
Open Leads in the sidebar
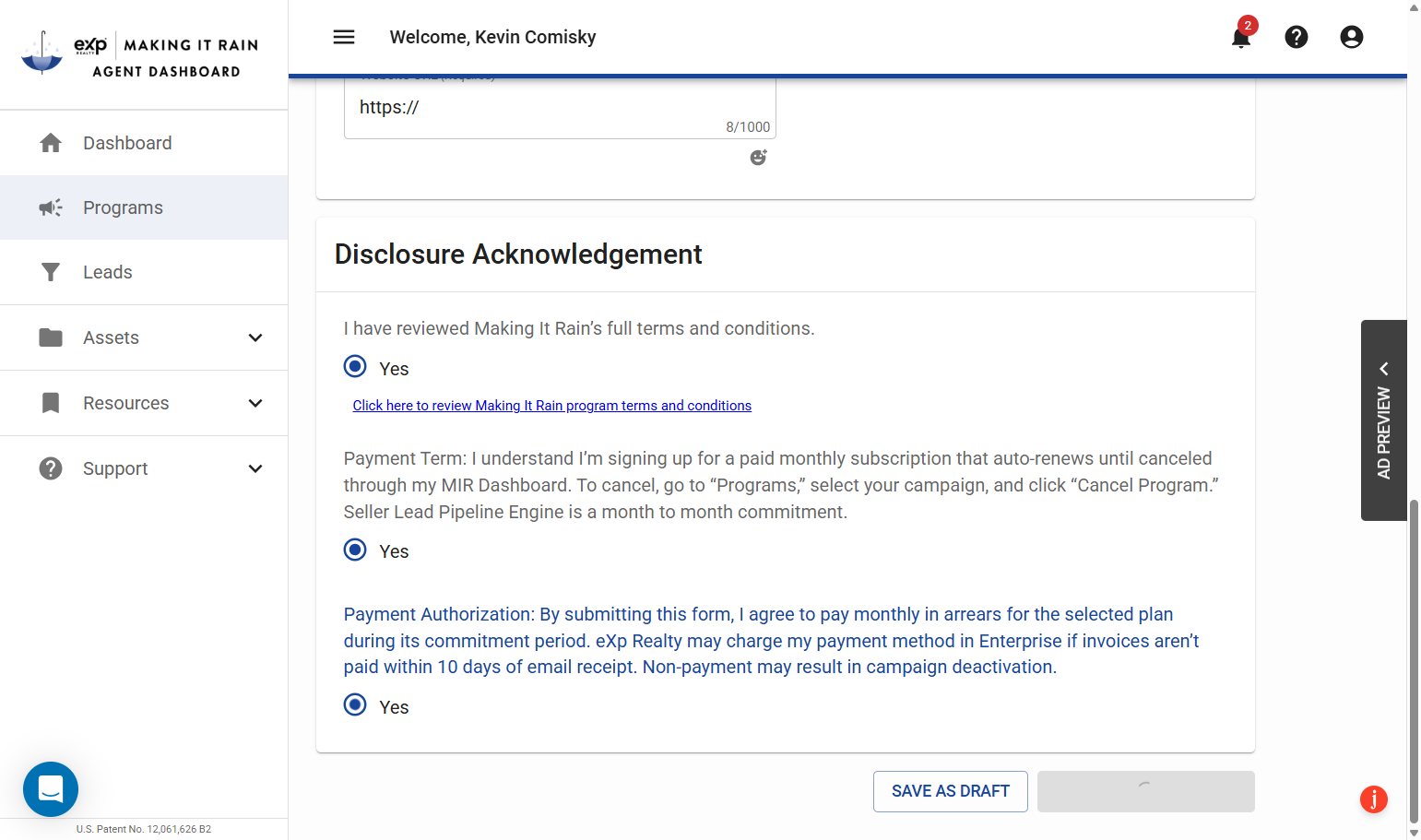[144, 272]
